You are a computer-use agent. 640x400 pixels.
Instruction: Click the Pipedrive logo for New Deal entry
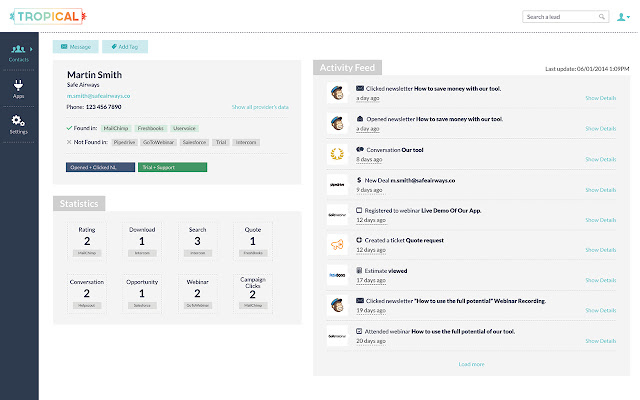click(x=337, y=184)
